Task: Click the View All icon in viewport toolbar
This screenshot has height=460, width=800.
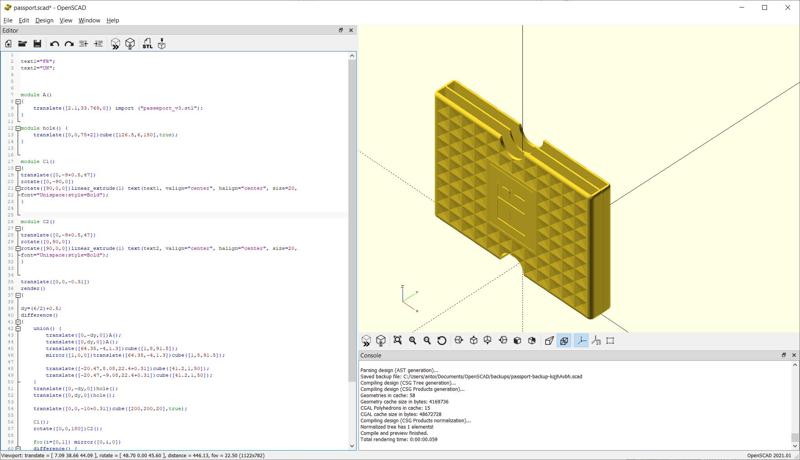Action: pos(397,341)
